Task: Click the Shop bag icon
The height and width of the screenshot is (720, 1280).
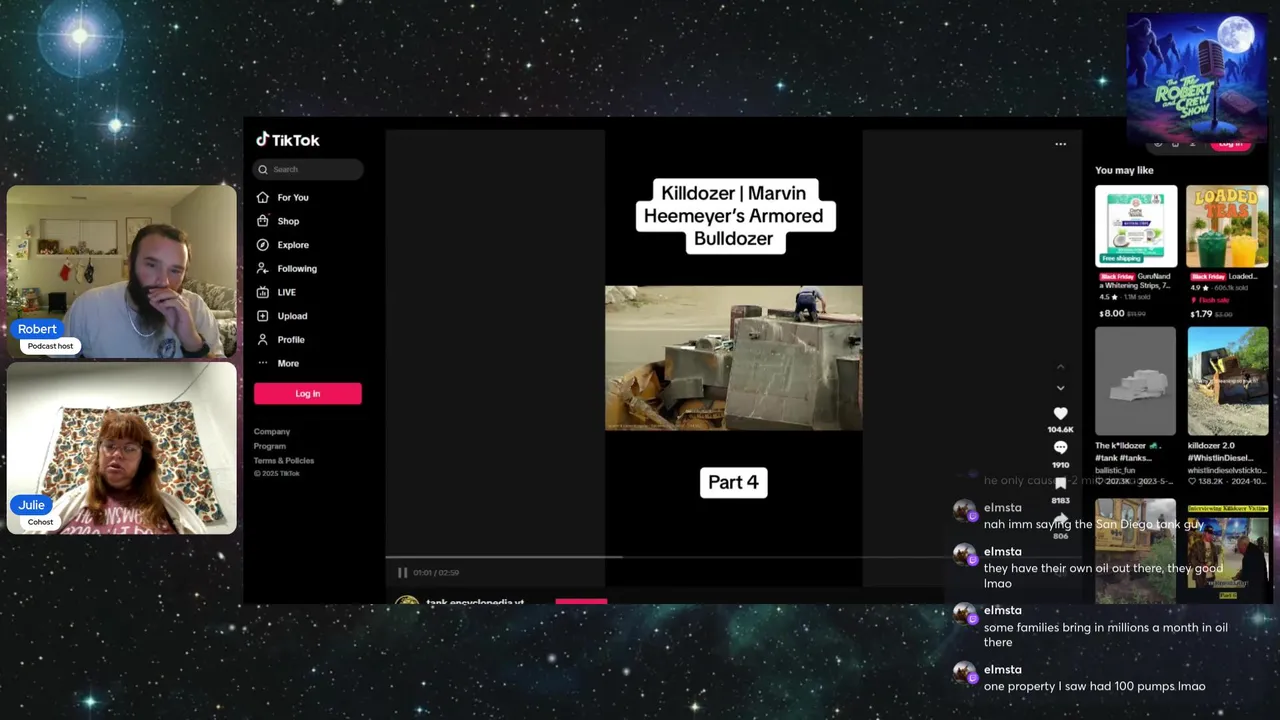Action: [x=263, y=221]
